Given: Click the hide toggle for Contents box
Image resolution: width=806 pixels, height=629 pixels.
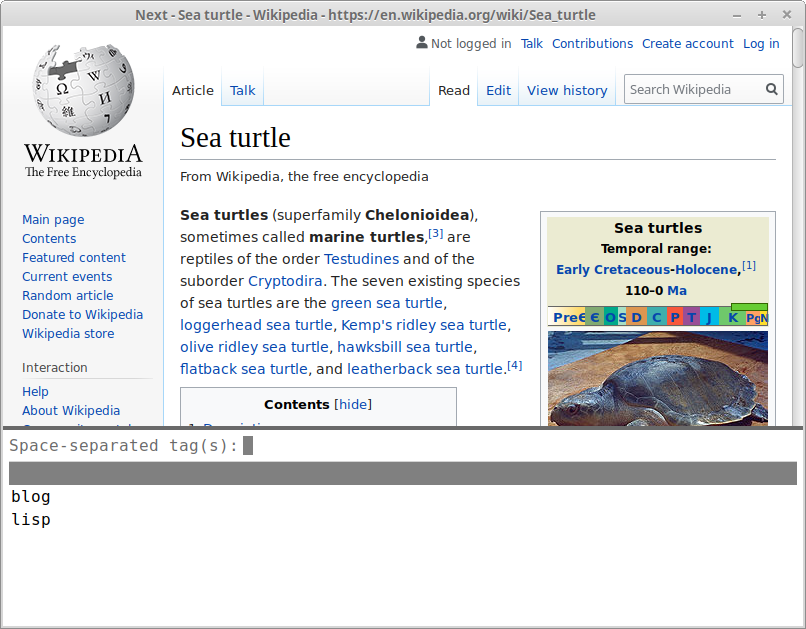Looking at the screenshot, I should coord(353,404).
